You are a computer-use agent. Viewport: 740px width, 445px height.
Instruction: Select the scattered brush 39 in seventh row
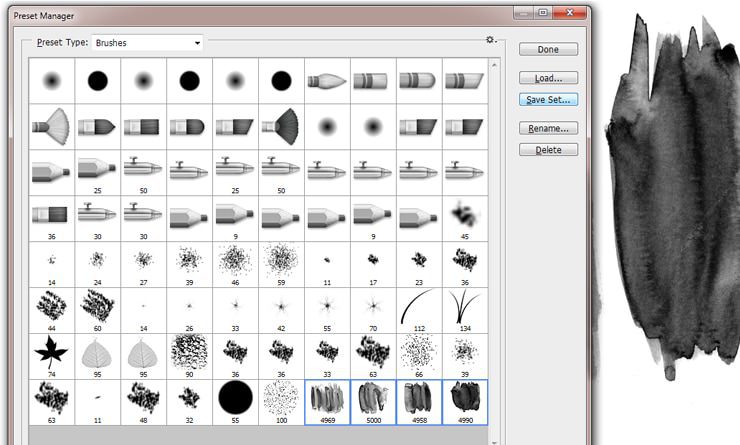[464, 356]
